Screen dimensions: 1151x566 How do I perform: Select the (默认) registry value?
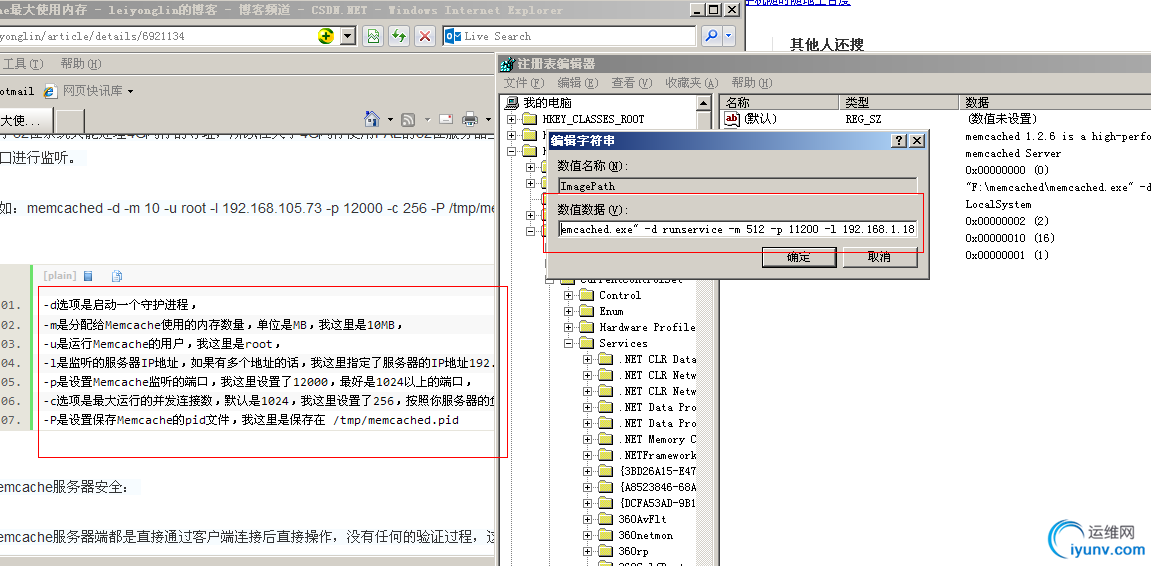click(760, 119)
